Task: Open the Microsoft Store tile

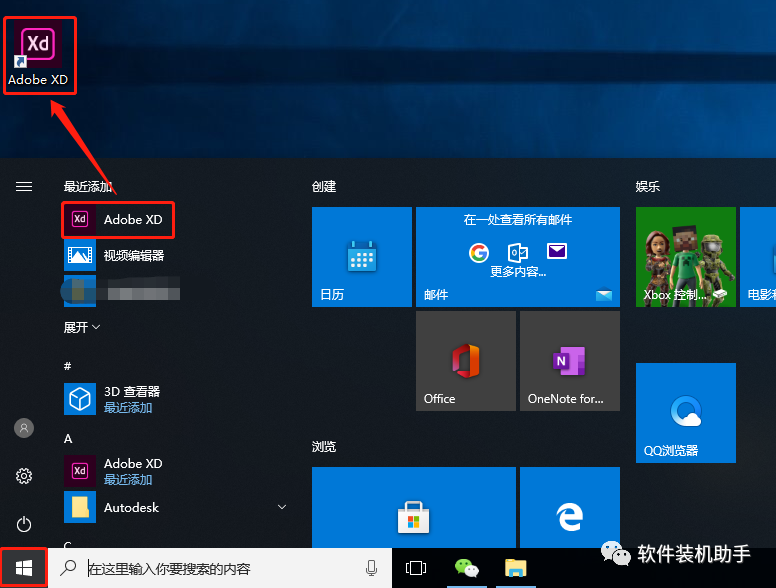Action: click(414, 507)
